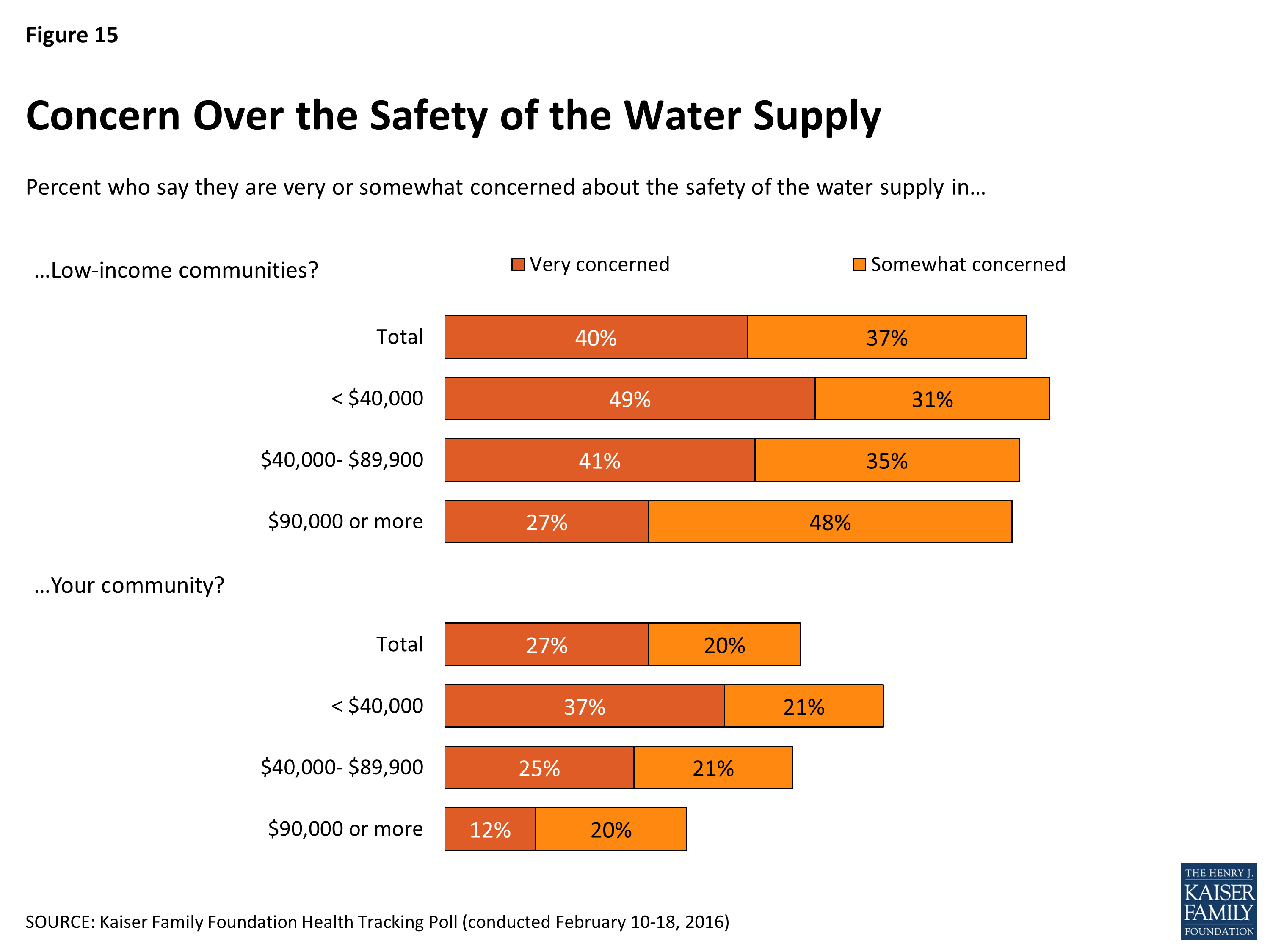Select the 49% very concerned bar segment

[630, 399]
